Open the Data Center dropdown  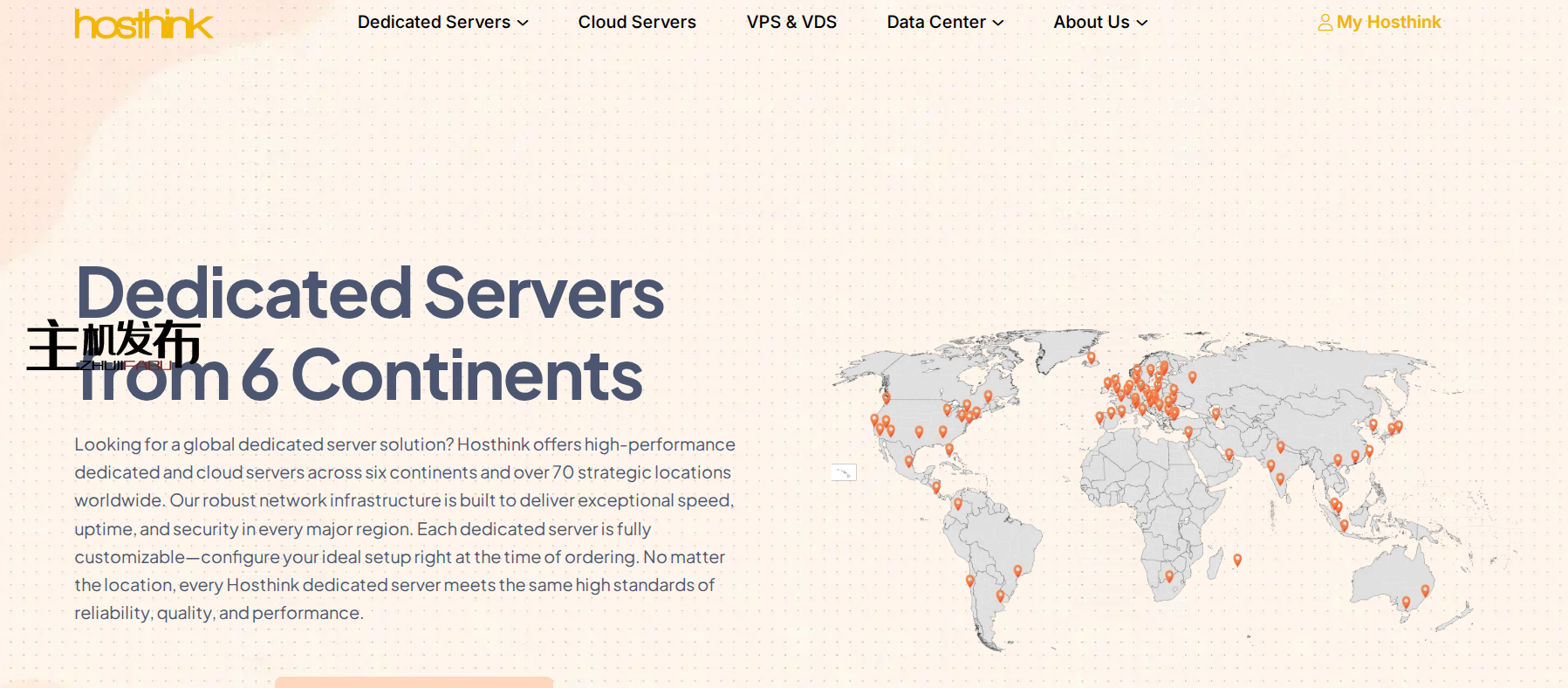pos(944,22)
